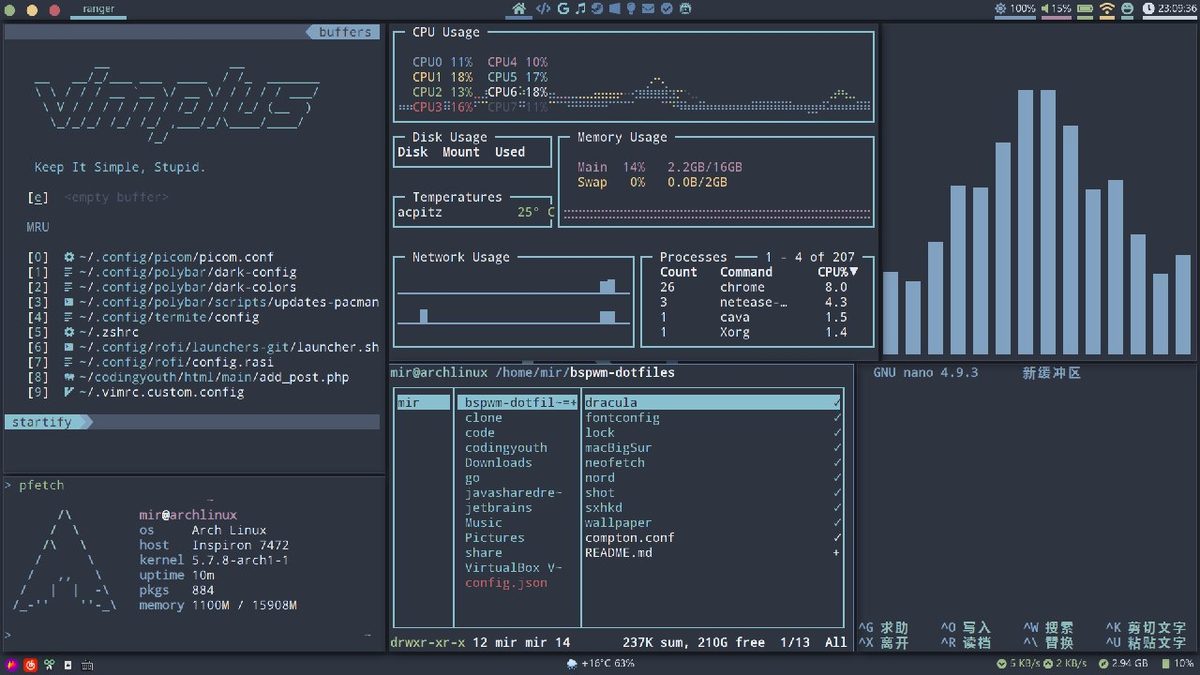Select the ranger tab in the title bar

[x=97, y=10]
